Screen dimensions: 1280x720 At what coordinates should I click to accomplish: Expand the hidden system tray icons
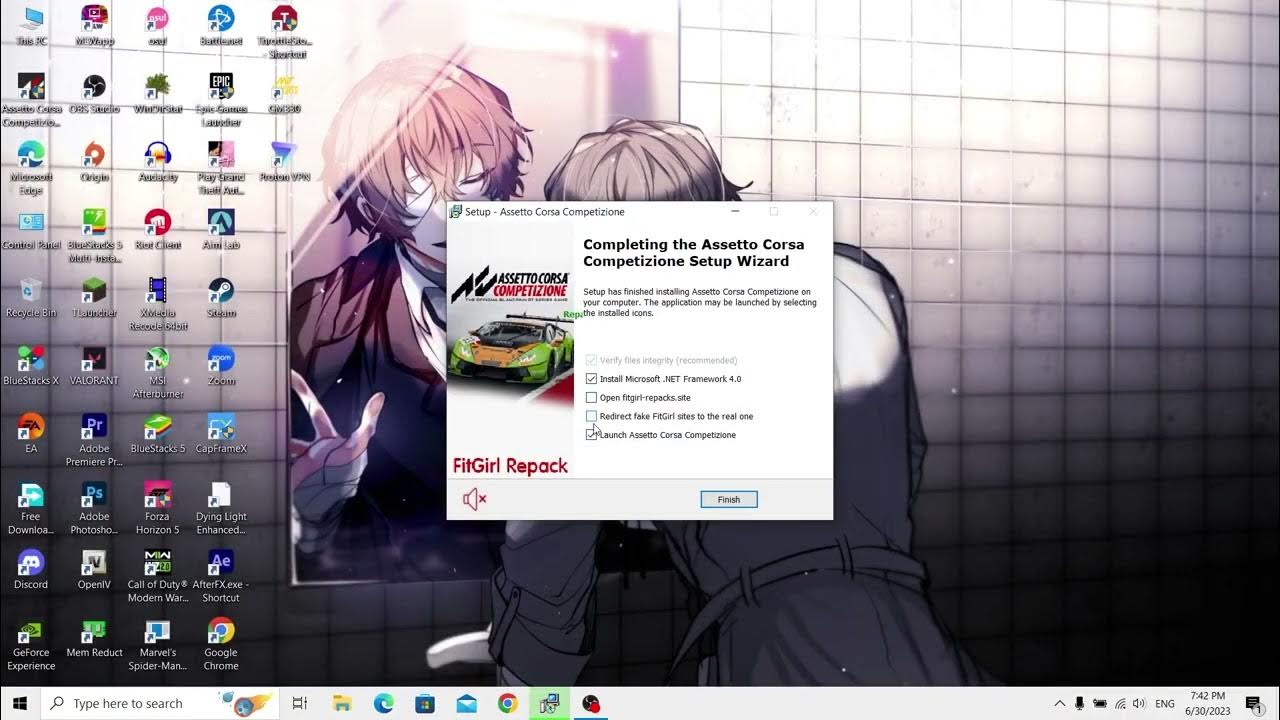pyautogui.click(x=1059, y=704)
